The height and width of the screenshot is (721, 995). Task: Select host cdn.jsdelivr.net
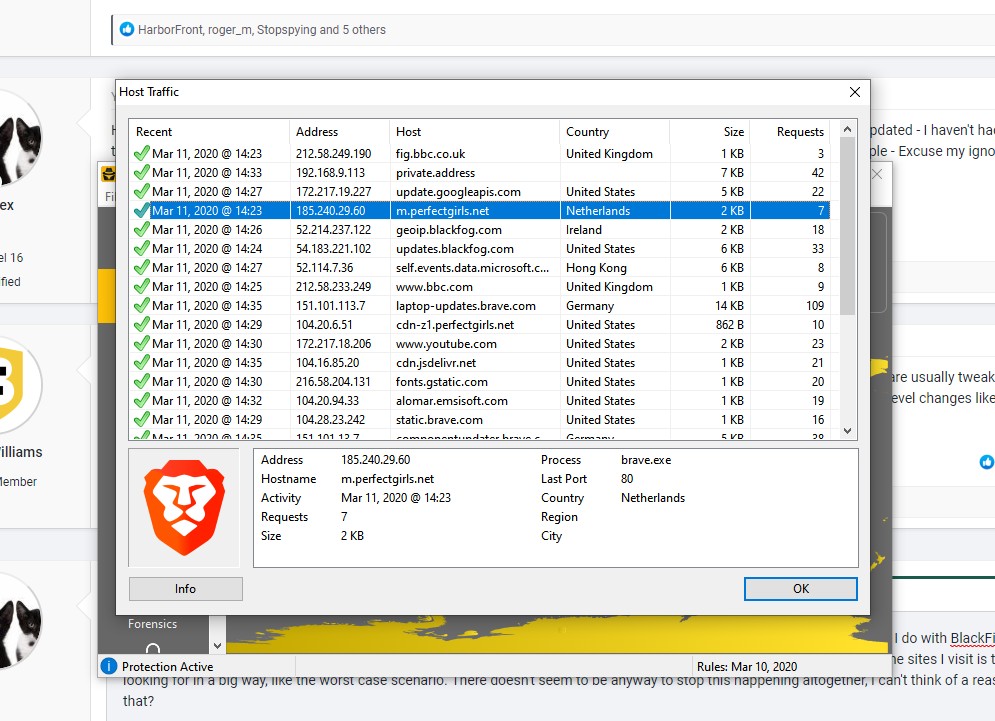[x=436, y=363]
